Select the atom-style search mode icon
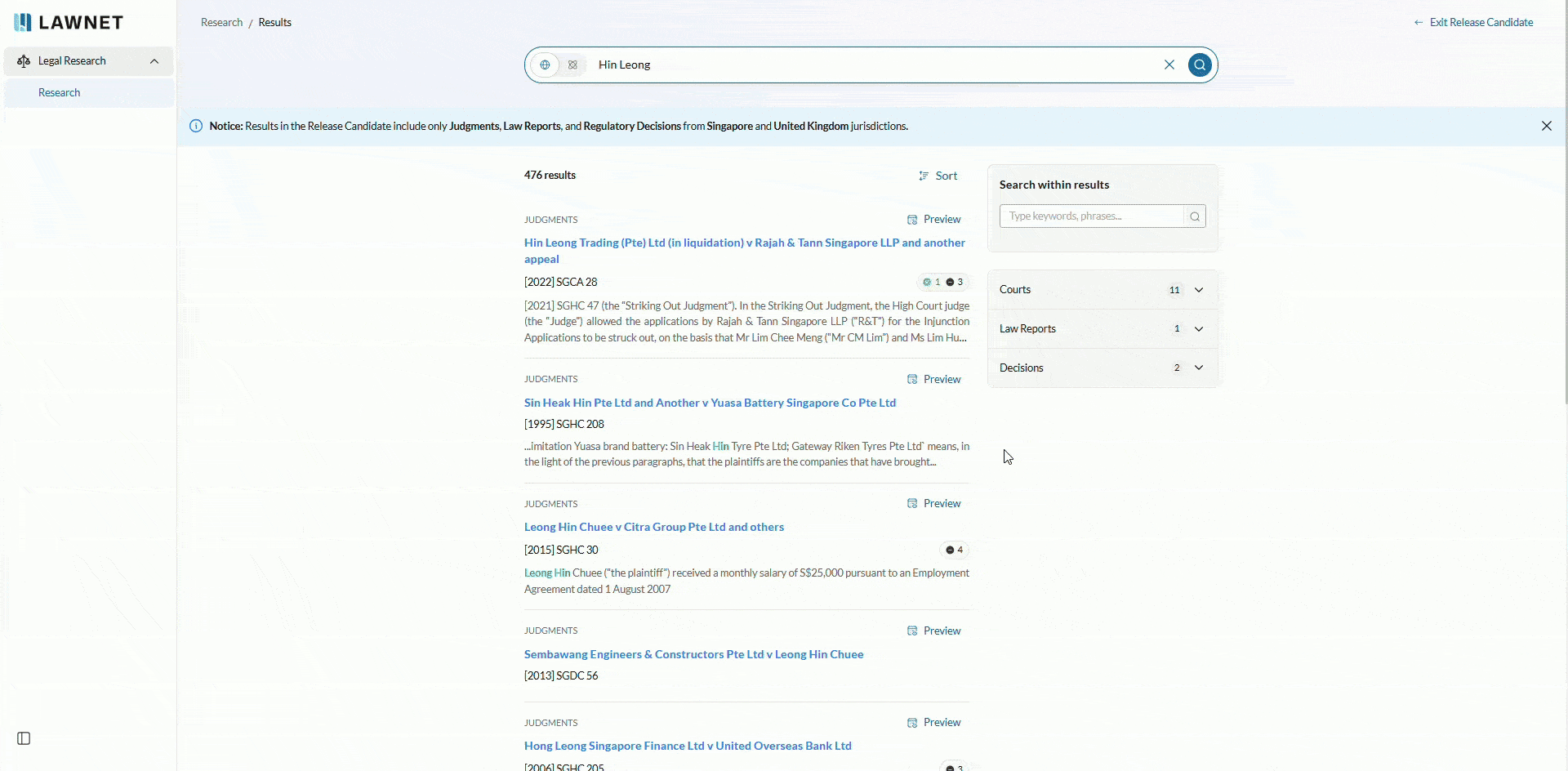The image size is (1568, 771). (x=572, y=65)
